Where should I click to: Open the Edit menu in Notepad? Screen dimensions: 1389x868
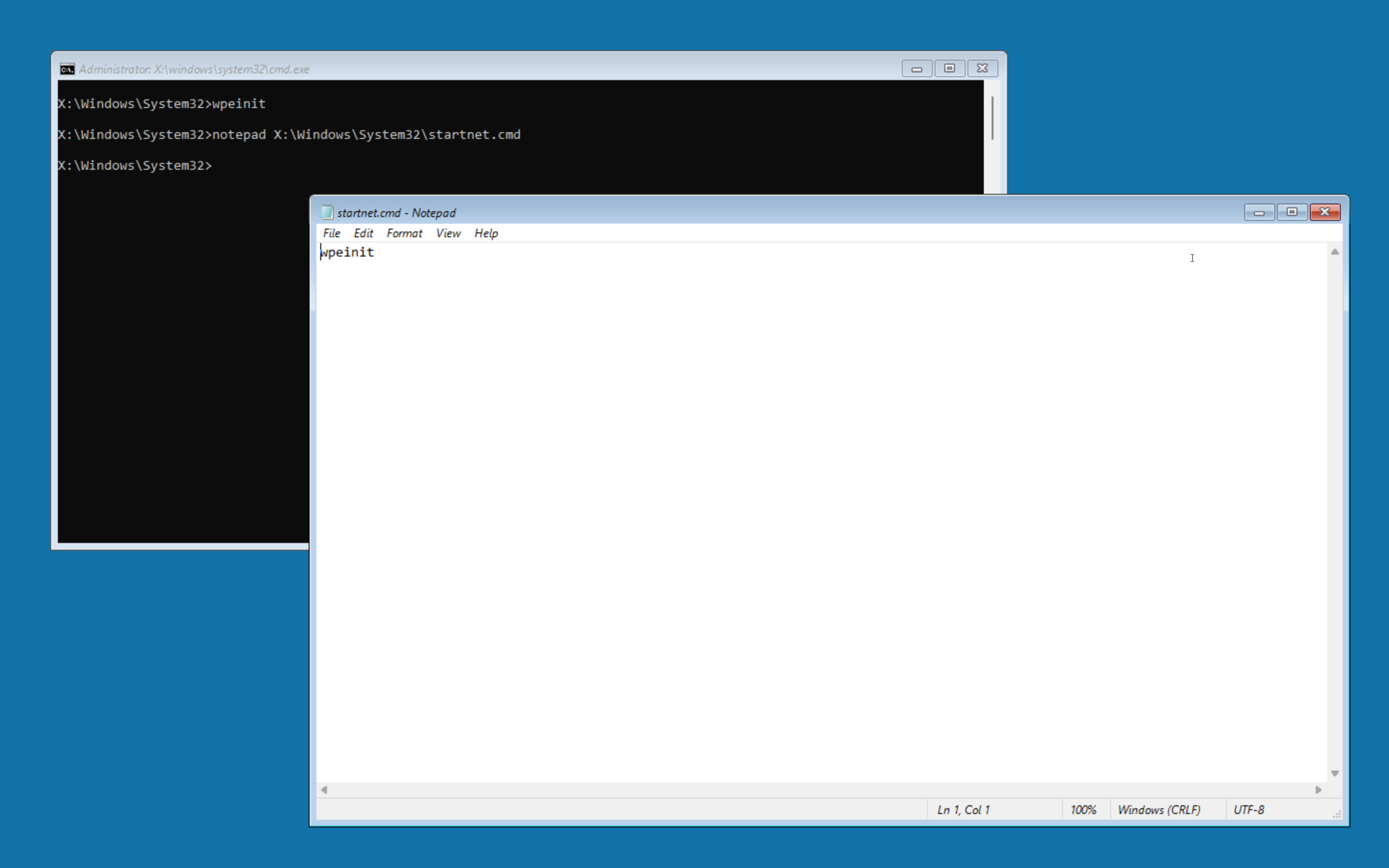[363, 233]
